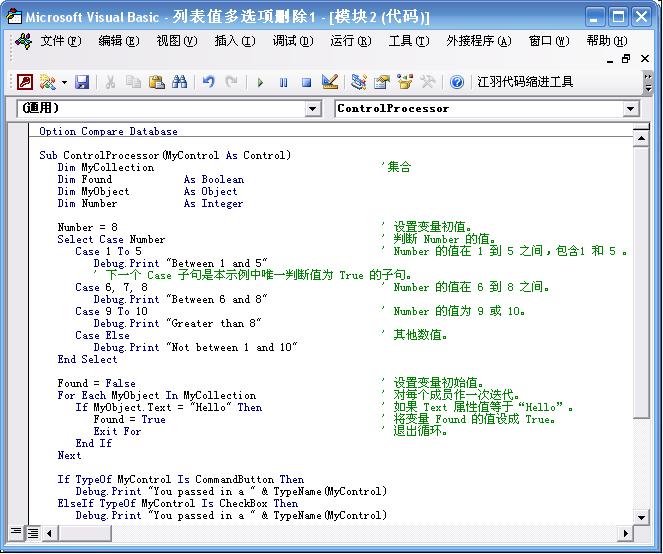Close the inner code window
Image resolution: width=663 pixels, height=554 pixels.
coord(644,59)
